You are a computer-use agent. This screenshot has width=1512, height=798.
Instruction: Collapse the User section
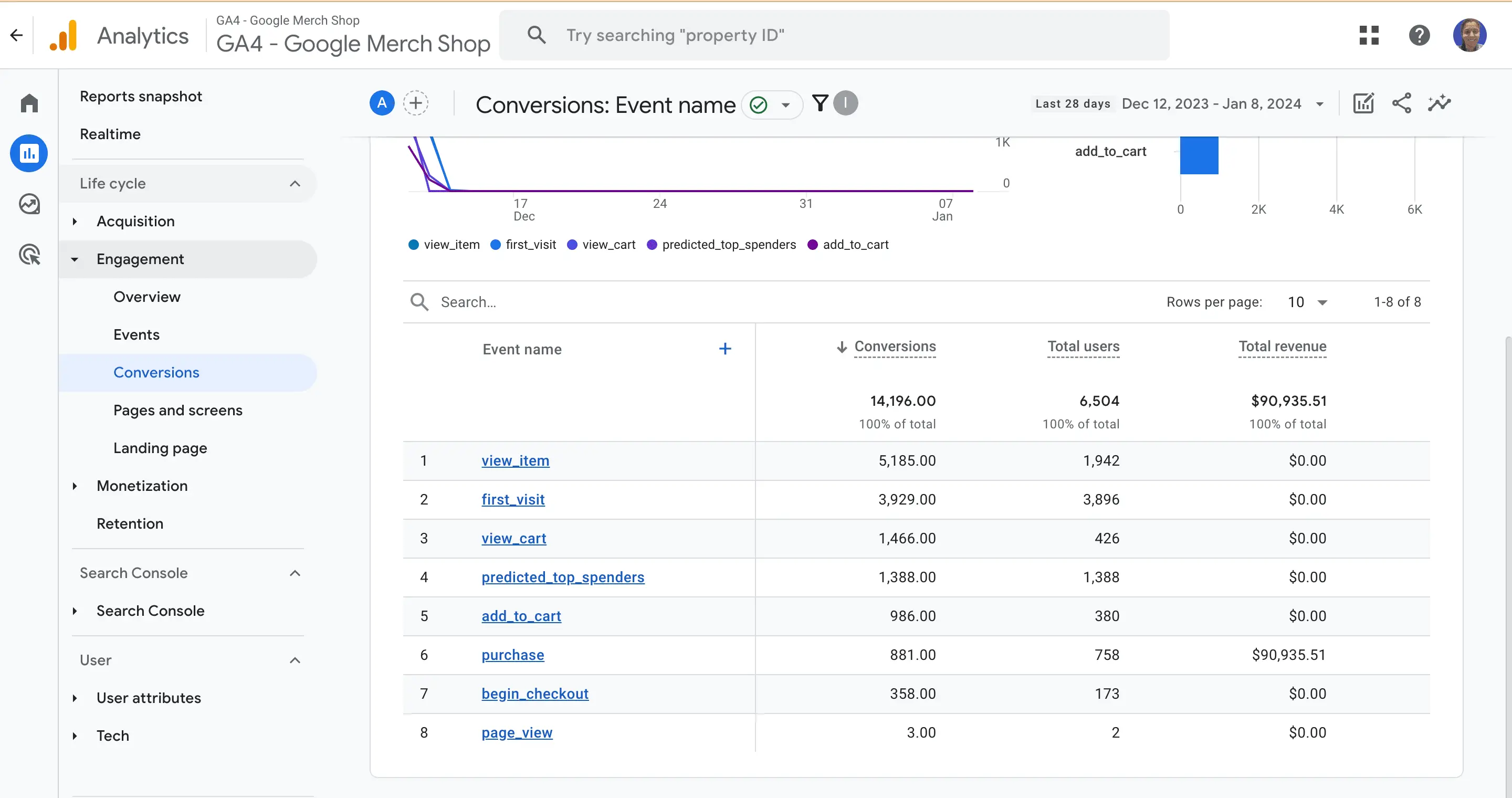click(295, 660)
